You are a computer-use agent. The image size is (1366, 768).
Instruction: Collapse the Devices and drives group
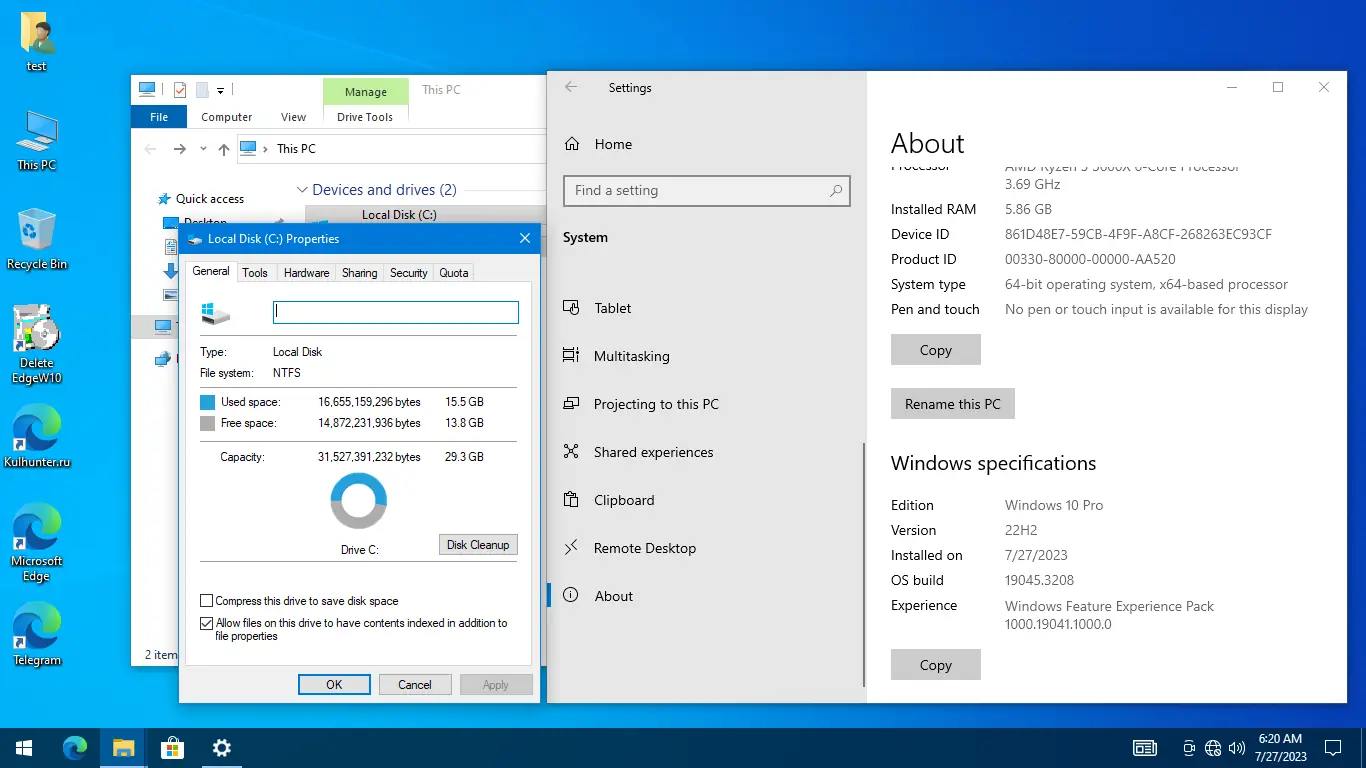302,190
